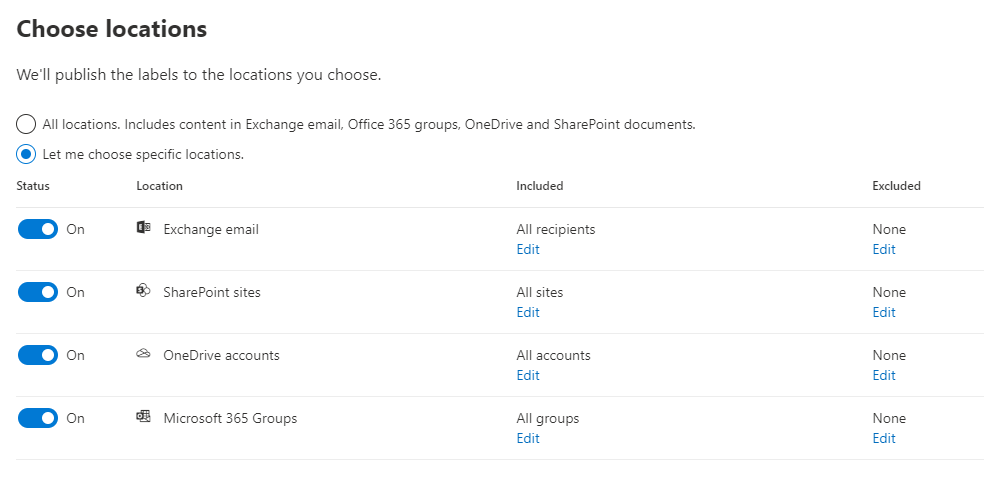This screenshot has width=984, height=490.
Task: Select Let me choose specific locations
Action: 27,155
